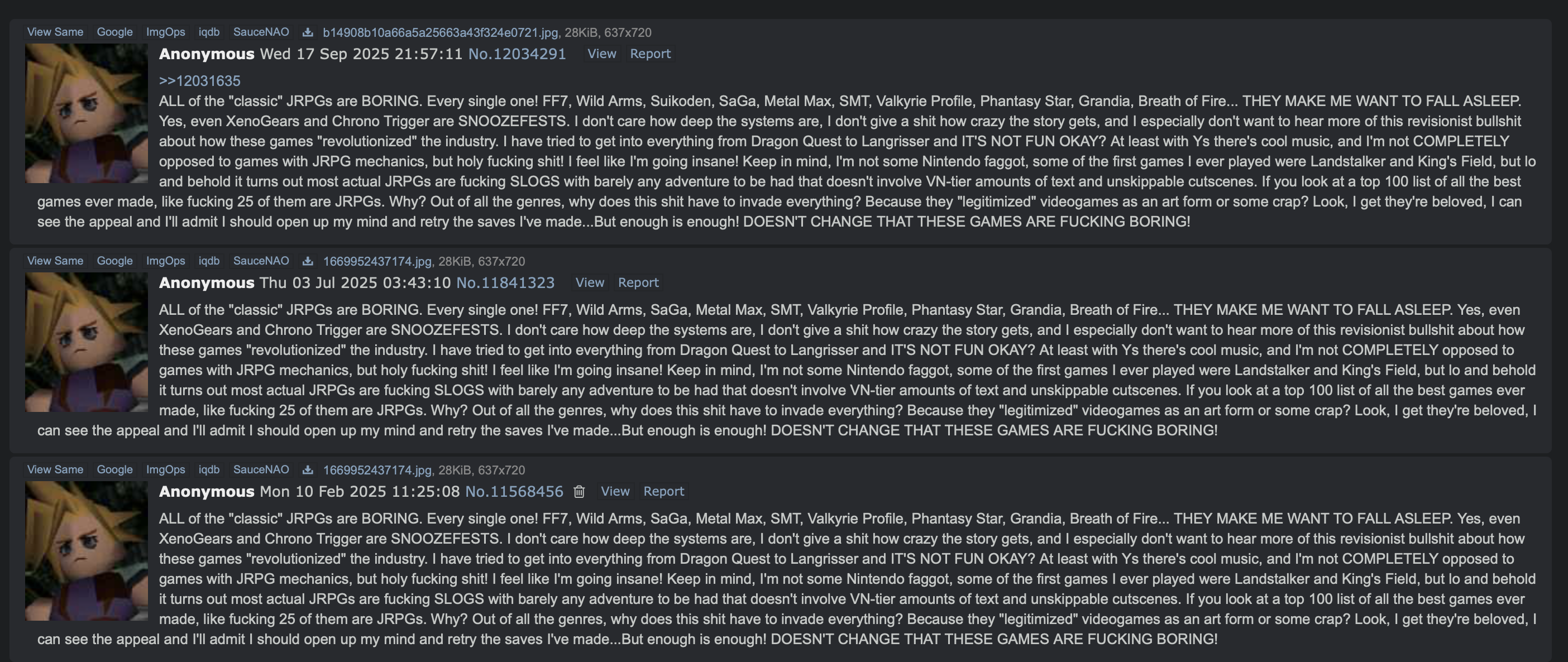Open ImgOps for post 11568456
This screenshot has width=1568, height=662.
[x=165, y=470]
